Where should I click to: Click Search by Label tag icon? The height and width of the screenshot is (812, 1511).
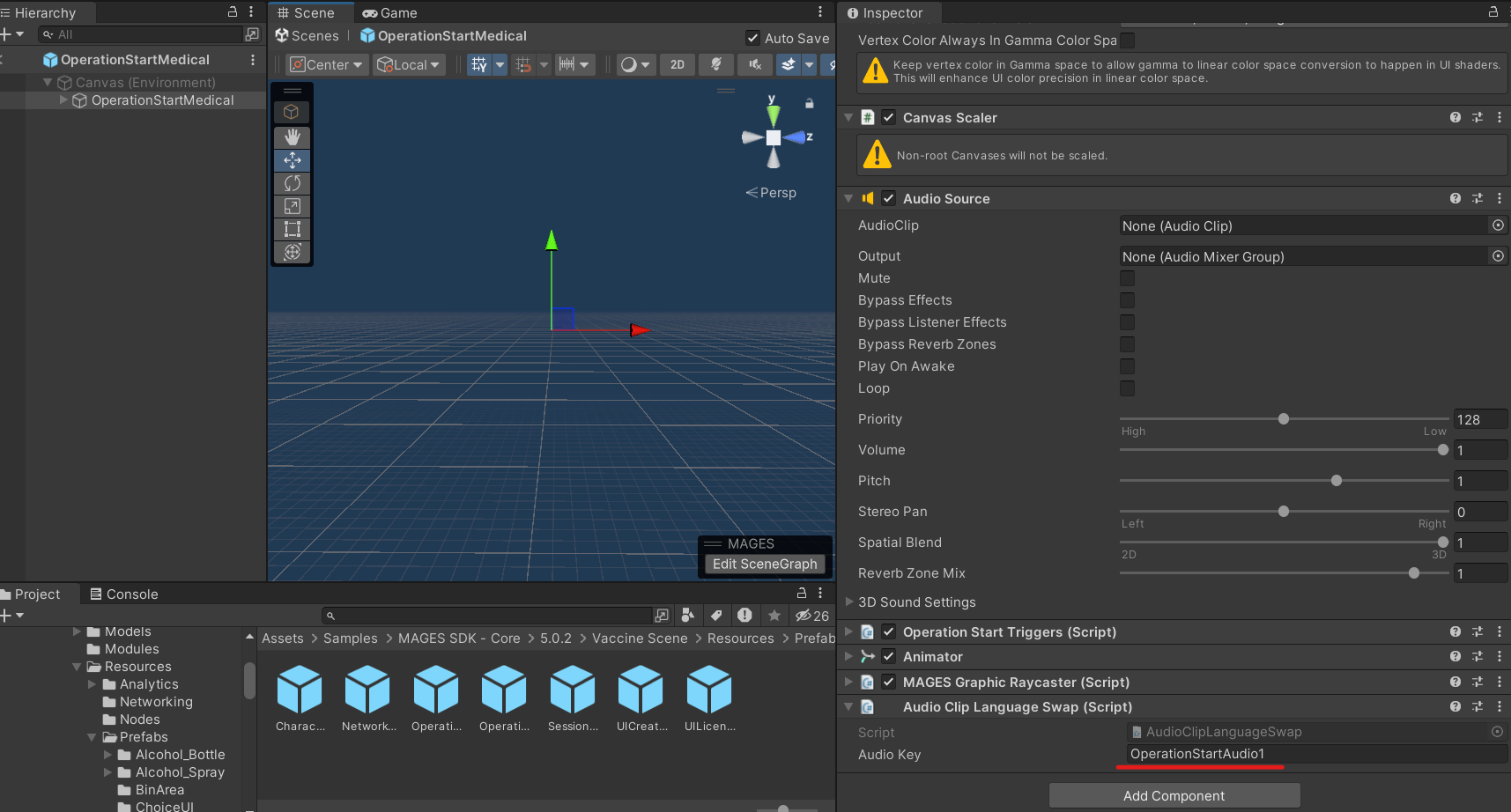pos(716,615)
